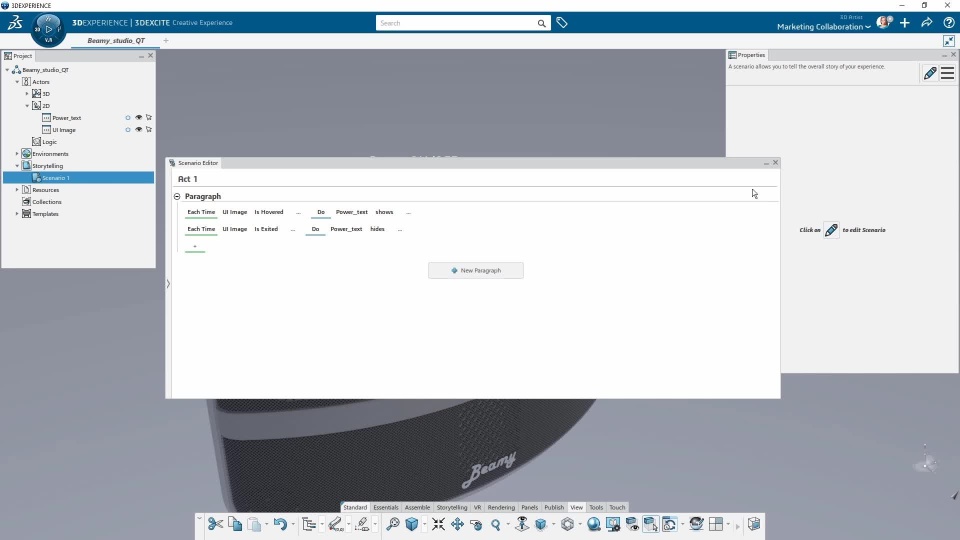
Task: Open the hamburger menu in Properties panel
Action: [947, 73]
